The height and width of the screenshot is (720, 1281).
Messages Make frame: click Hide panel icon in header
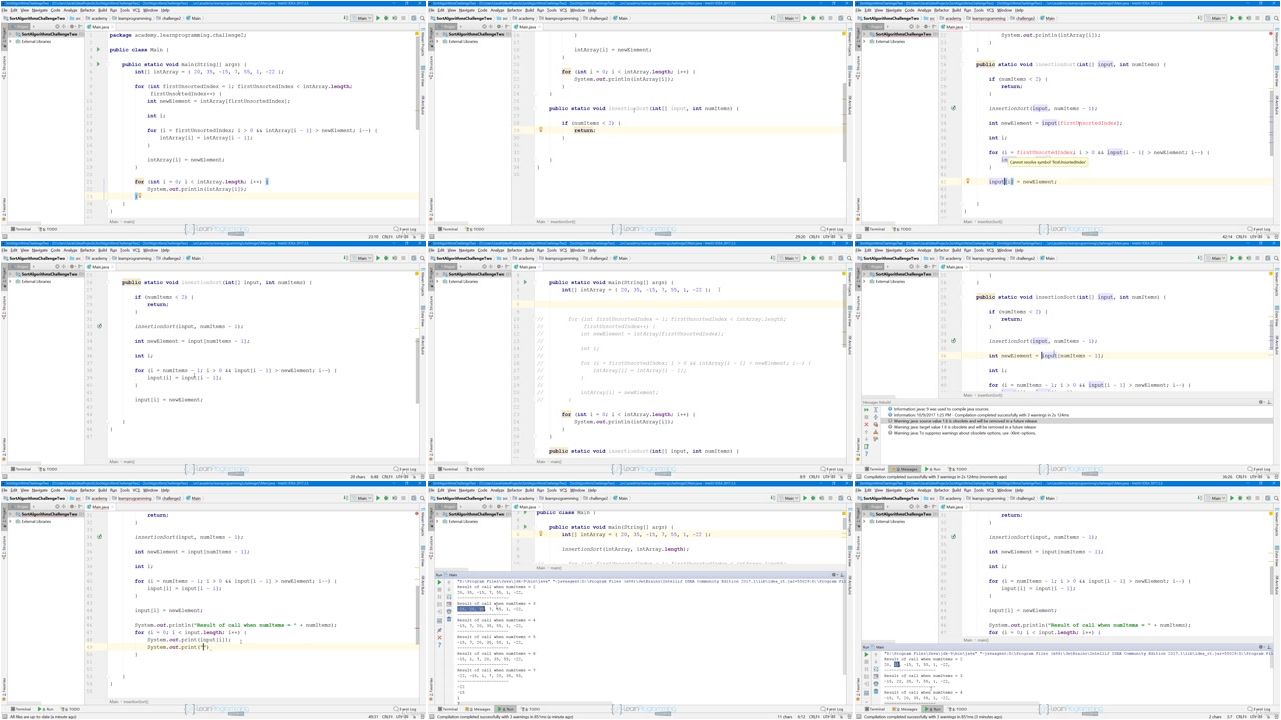point(1270,402)
